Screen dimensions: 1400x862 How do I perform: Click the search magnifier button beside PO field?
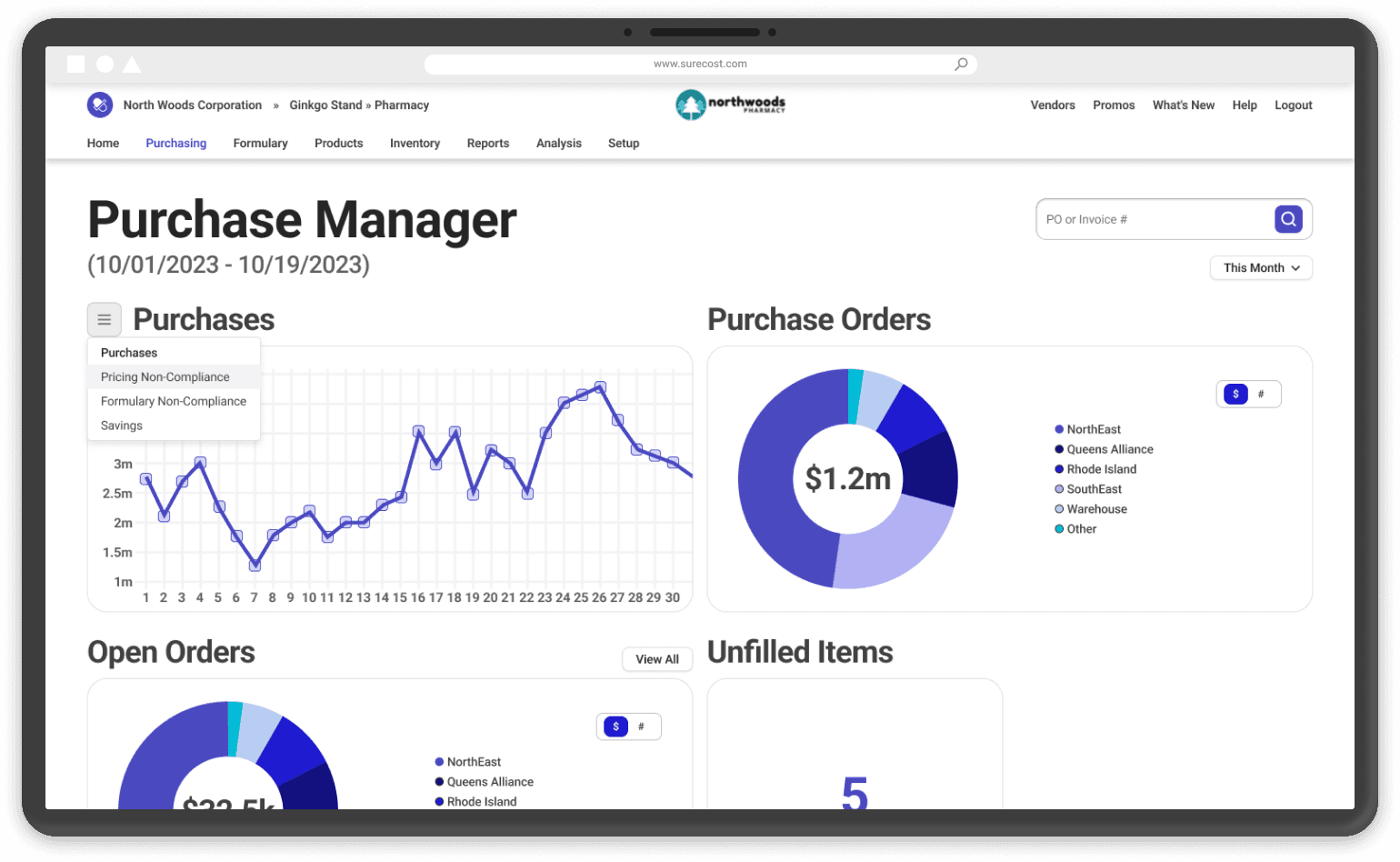click(1288, 219)
